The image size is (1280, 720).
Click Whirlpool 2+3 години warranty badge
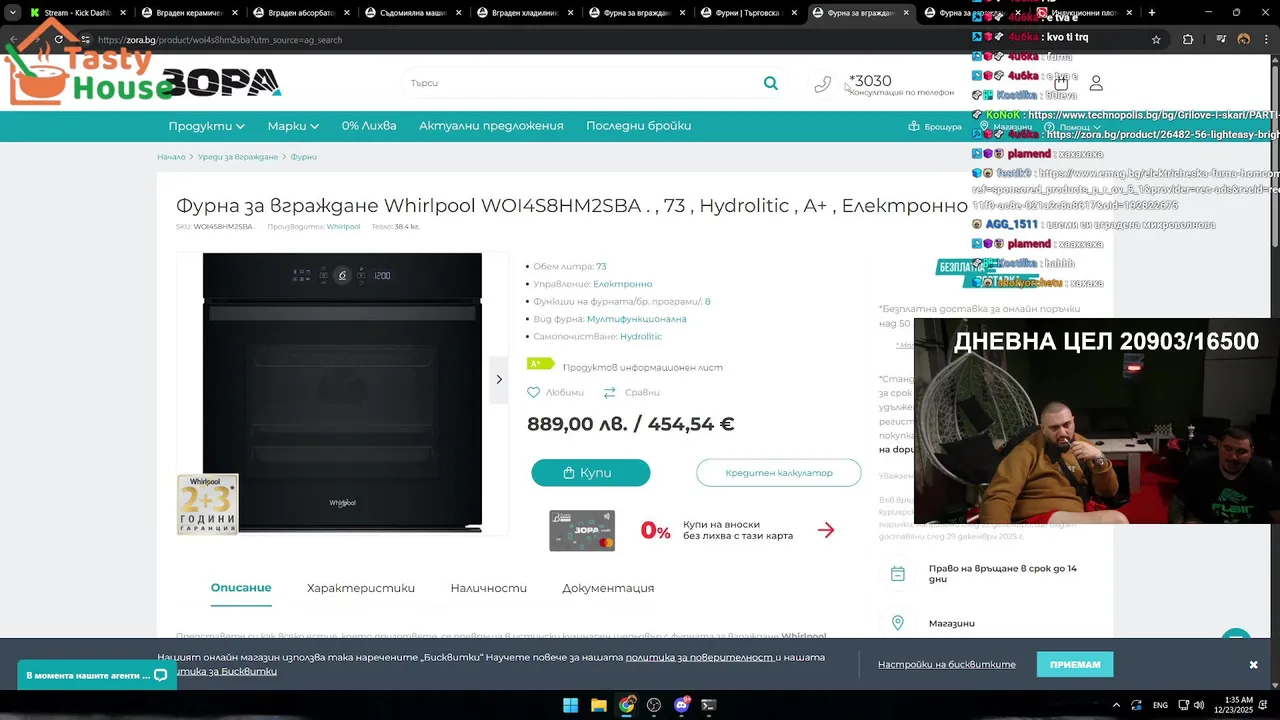coord(208,504)
